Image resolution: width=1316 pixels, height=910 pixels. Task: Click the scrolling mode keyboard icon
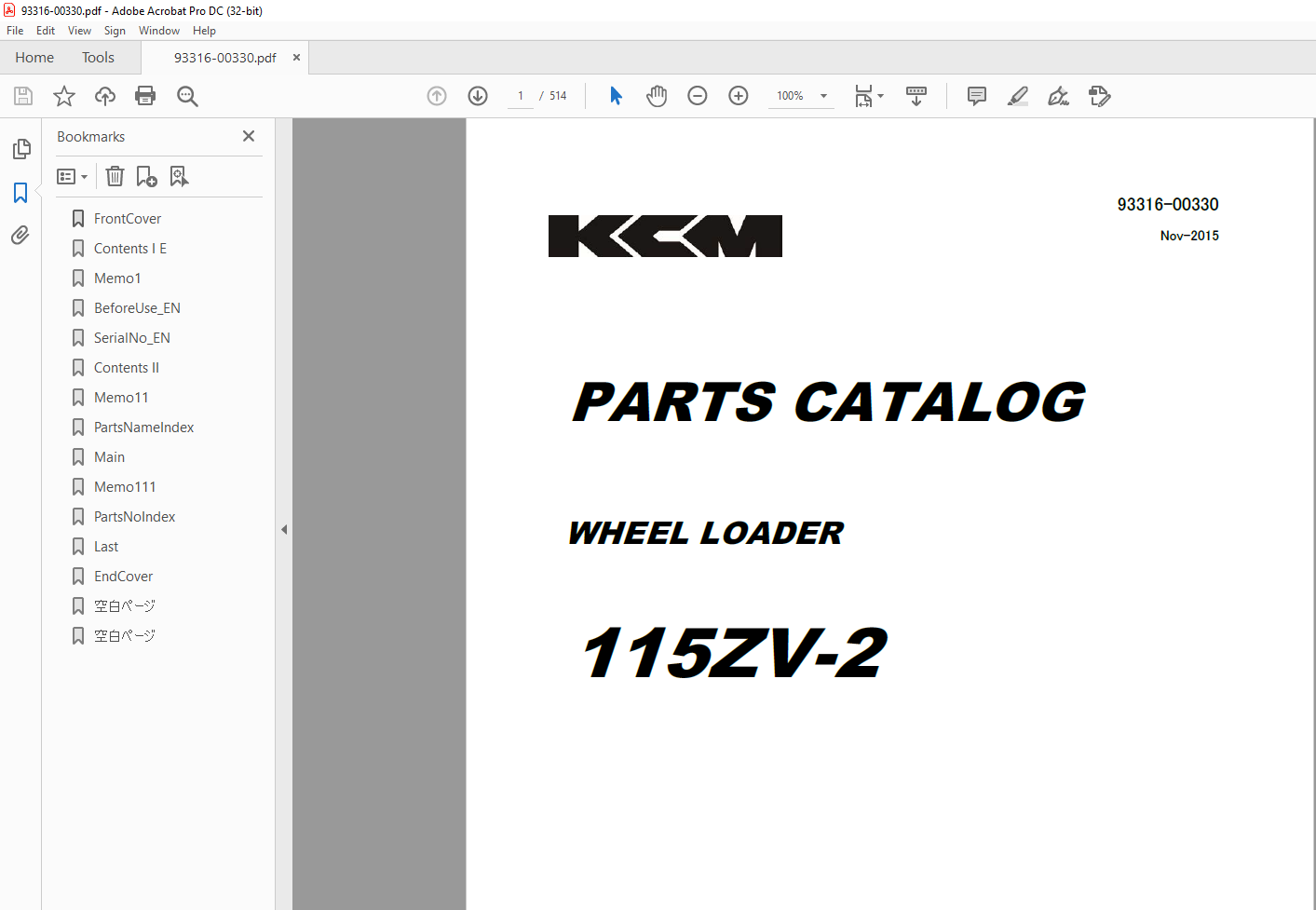point(916,96)
